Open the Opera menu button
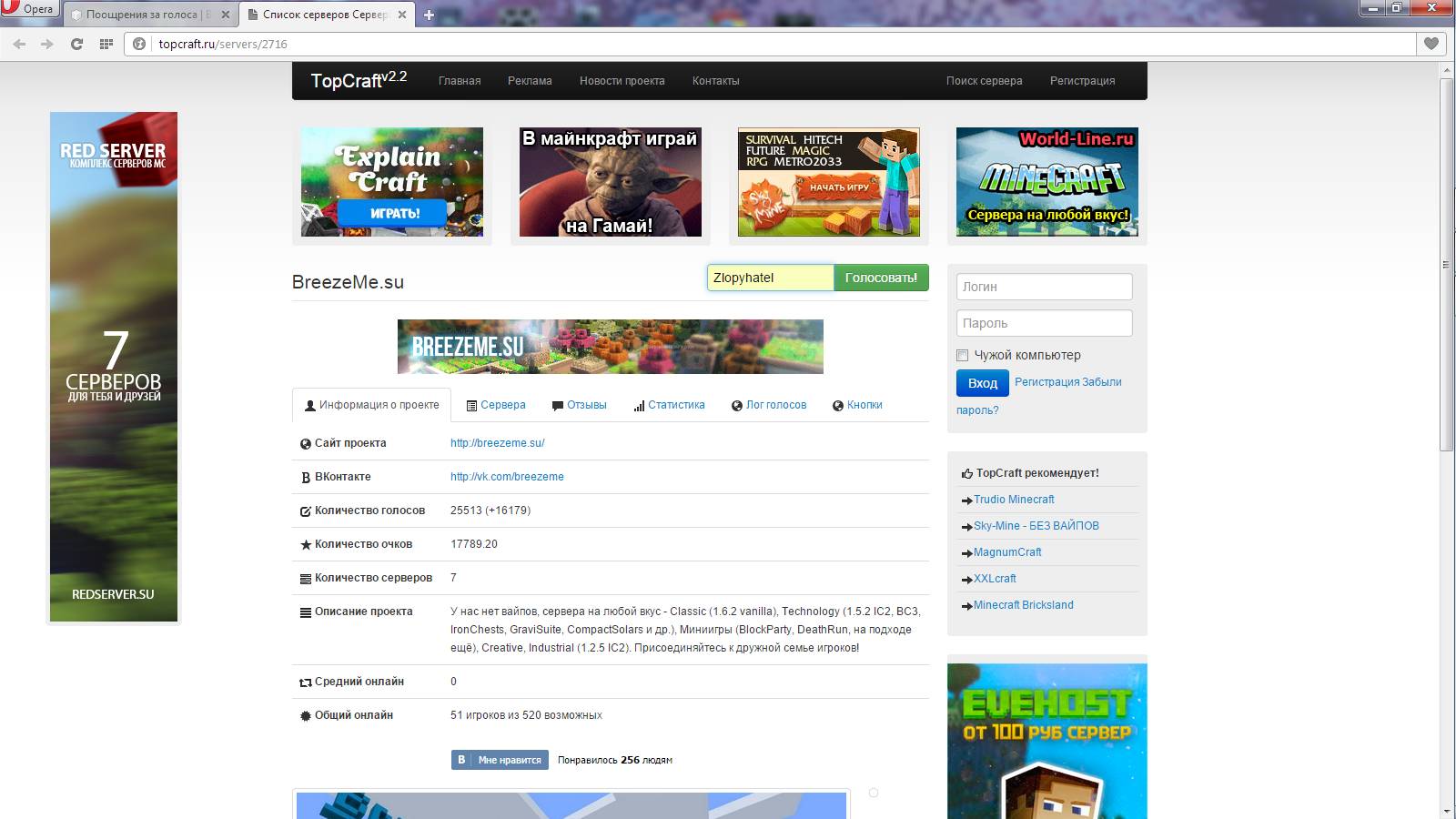This screenshot has height=819, width=1456. pos(29,9)
